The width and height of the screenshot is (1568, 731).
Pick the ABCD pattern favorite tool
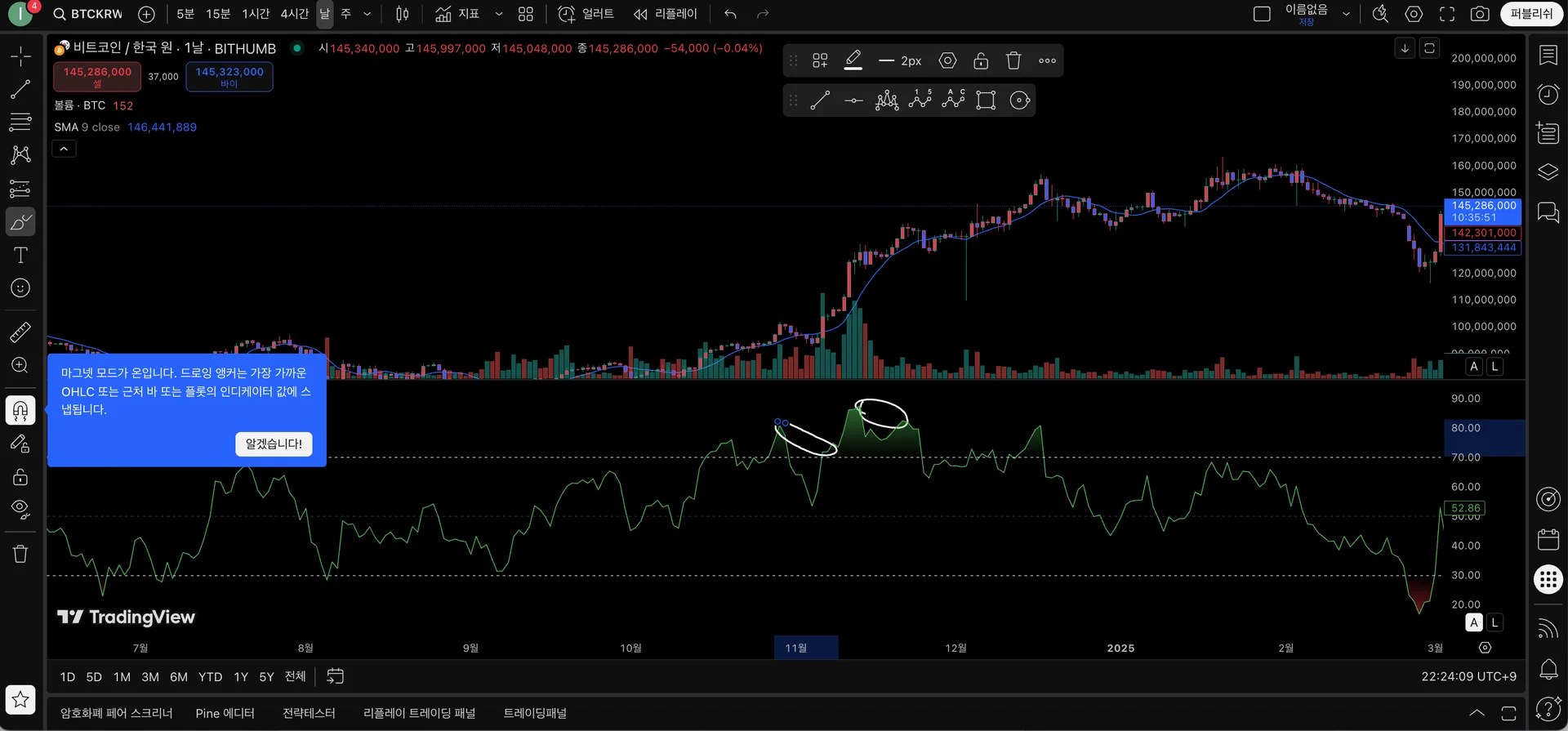[x=953, y=100]
